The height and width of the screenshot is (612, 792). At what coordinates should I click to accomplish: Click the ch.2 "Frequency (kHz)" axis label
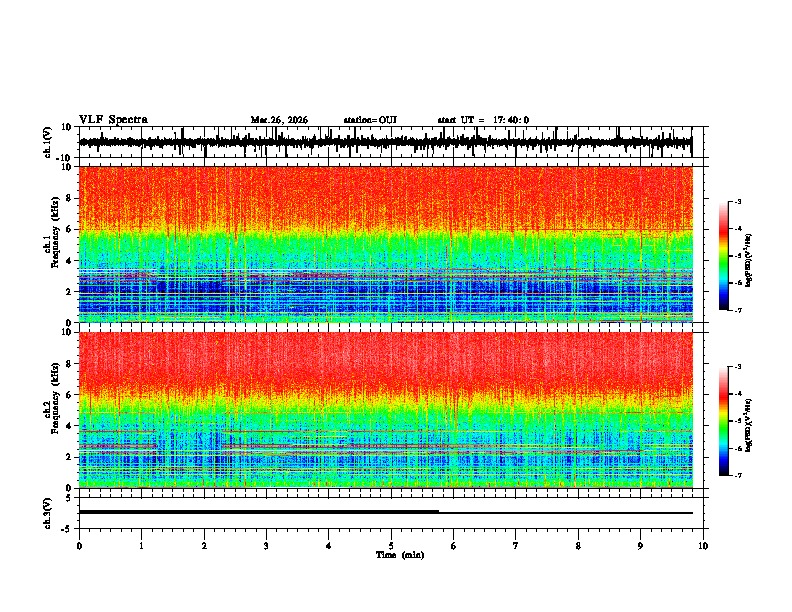pyautogui.click(x=55, y=398)
